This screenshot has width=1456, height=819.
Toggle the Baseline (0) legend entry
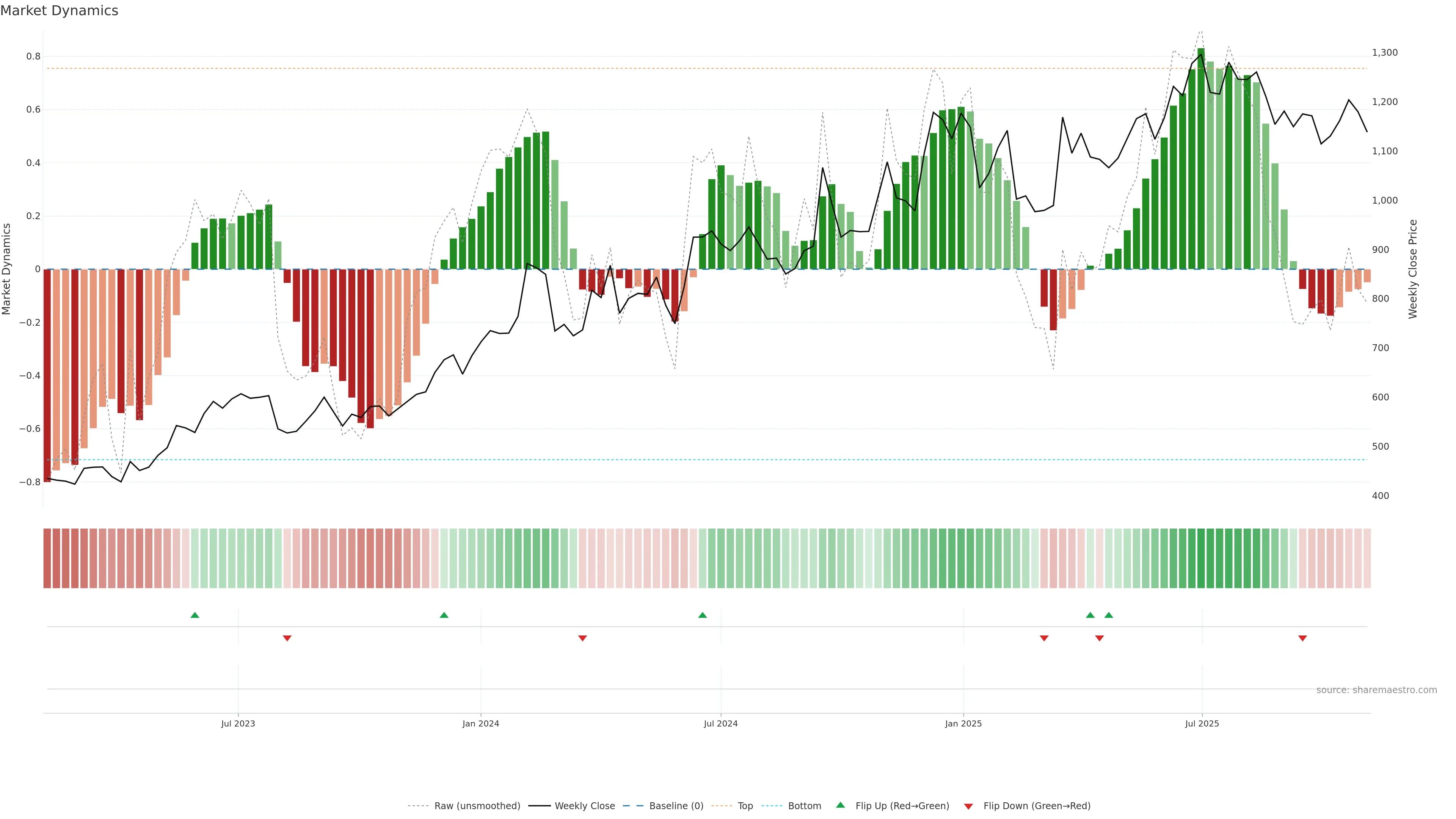point(676,806)
